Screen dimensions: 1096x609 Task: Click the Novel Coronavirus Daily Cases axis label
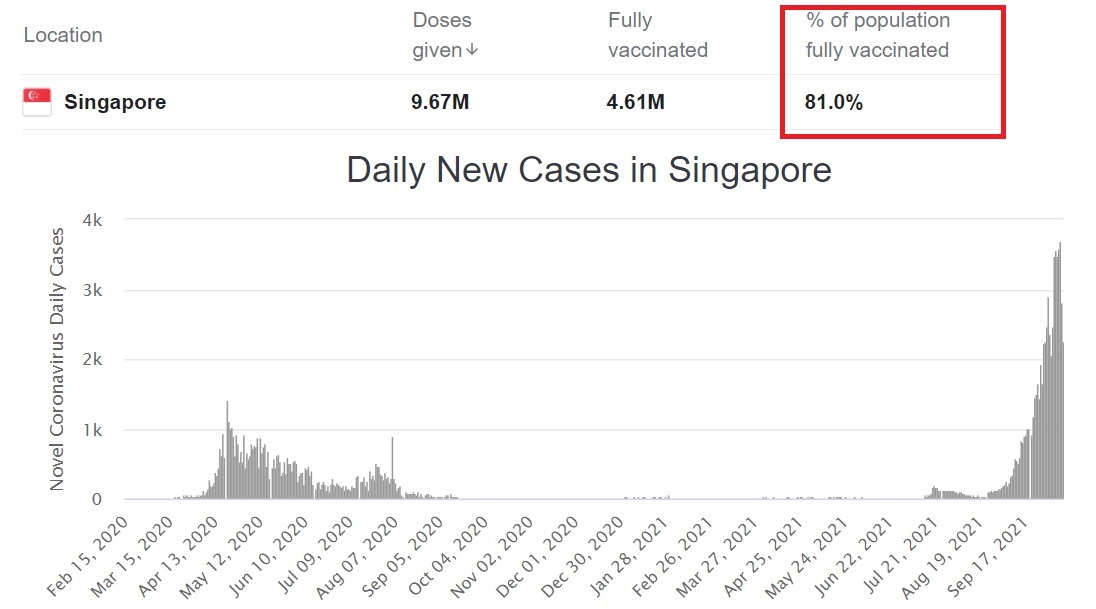pos(57,359)
